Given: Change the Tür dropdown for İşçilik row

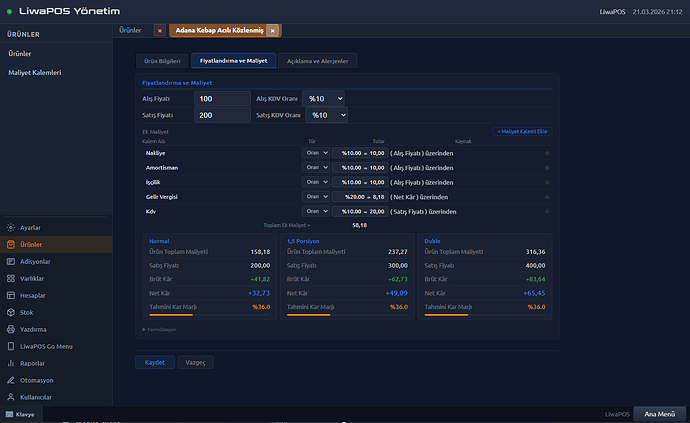Looking at the screenshot, I should click(x=316, y=182).
